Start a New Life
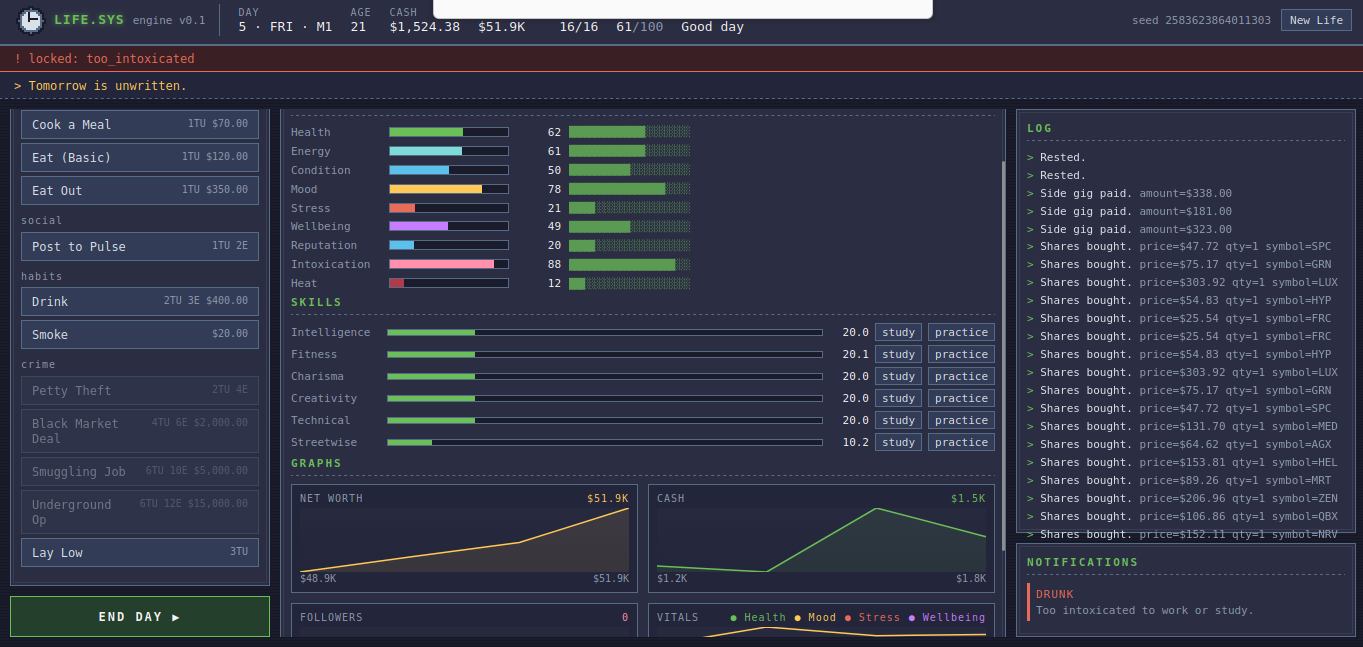Viewport: 1363px width, 647px height. 1316,20
